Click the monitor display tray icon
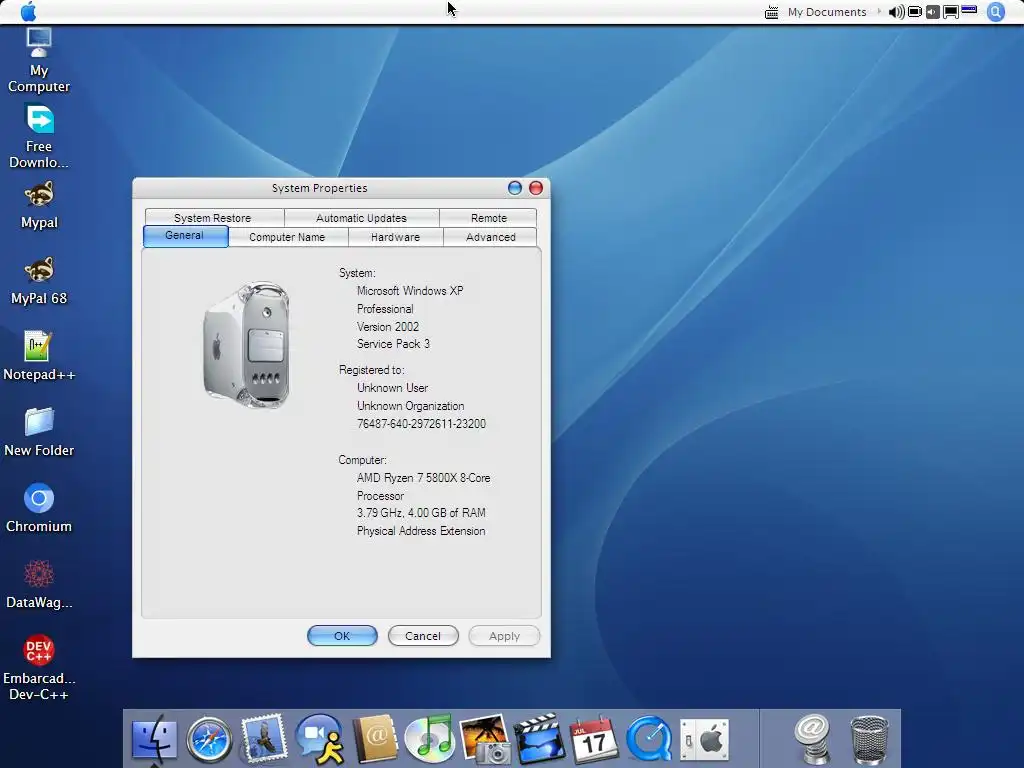The width and height of the screenshot is (1024, 768). [951, 12]
